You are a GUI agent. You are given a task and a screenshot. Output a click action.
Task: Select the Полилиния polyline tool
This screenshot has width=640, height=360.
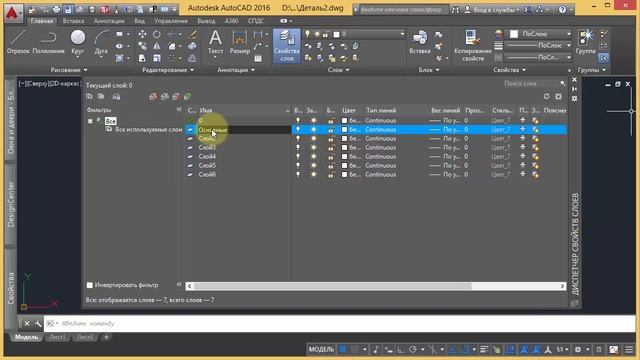(48, 42)
